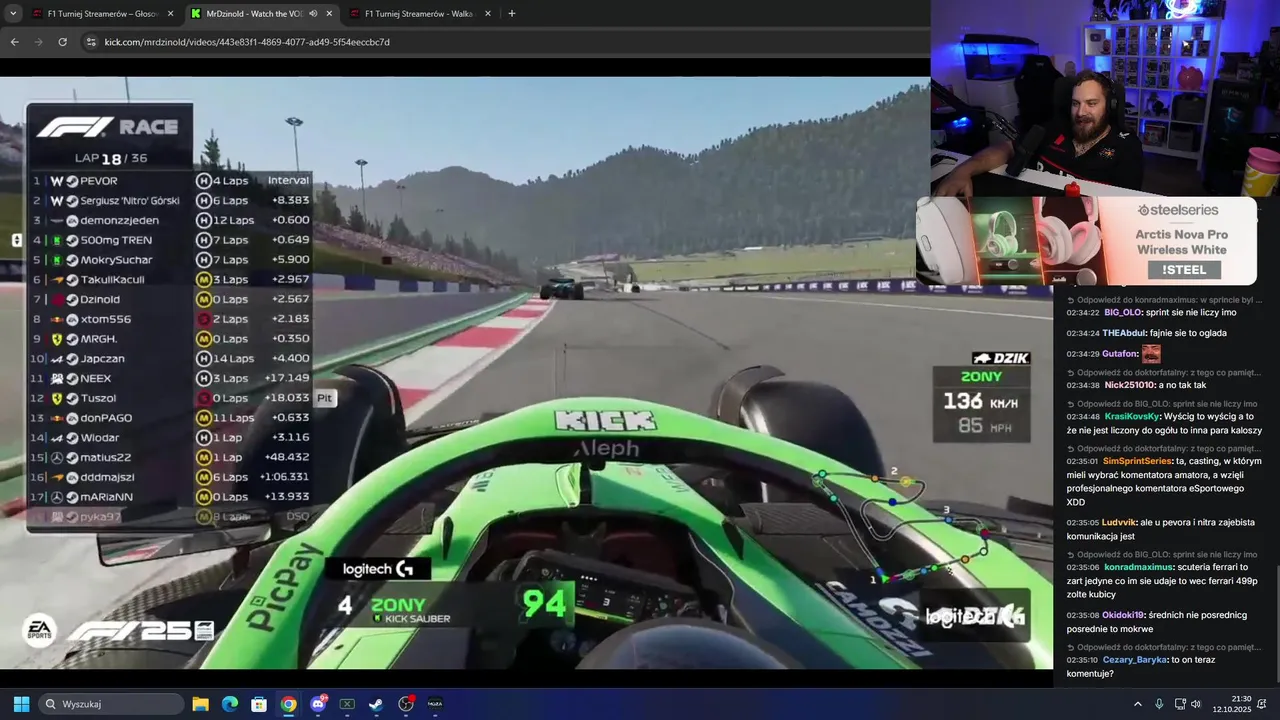This screenshot has height=720, width=1280.
Task: Click the !STEEL button on the banner
Action: click(x=1184, y=270)
